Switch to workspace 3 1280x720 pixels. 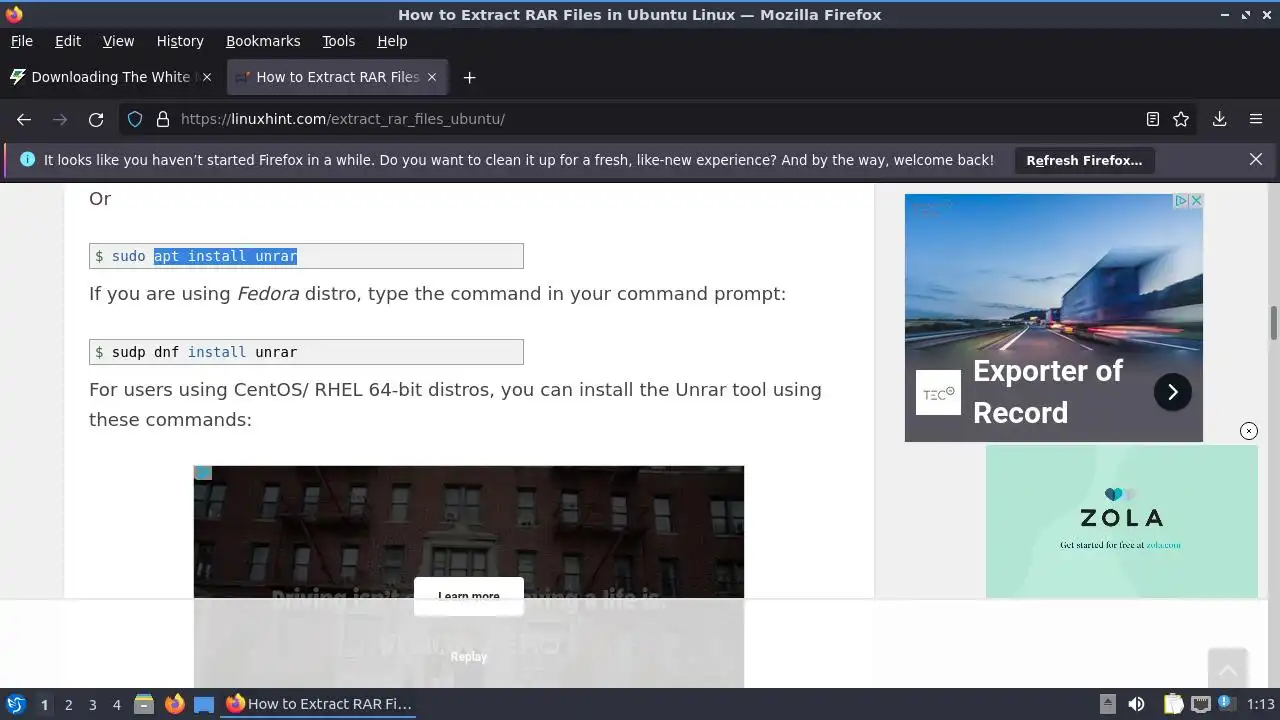coord(92,705)
